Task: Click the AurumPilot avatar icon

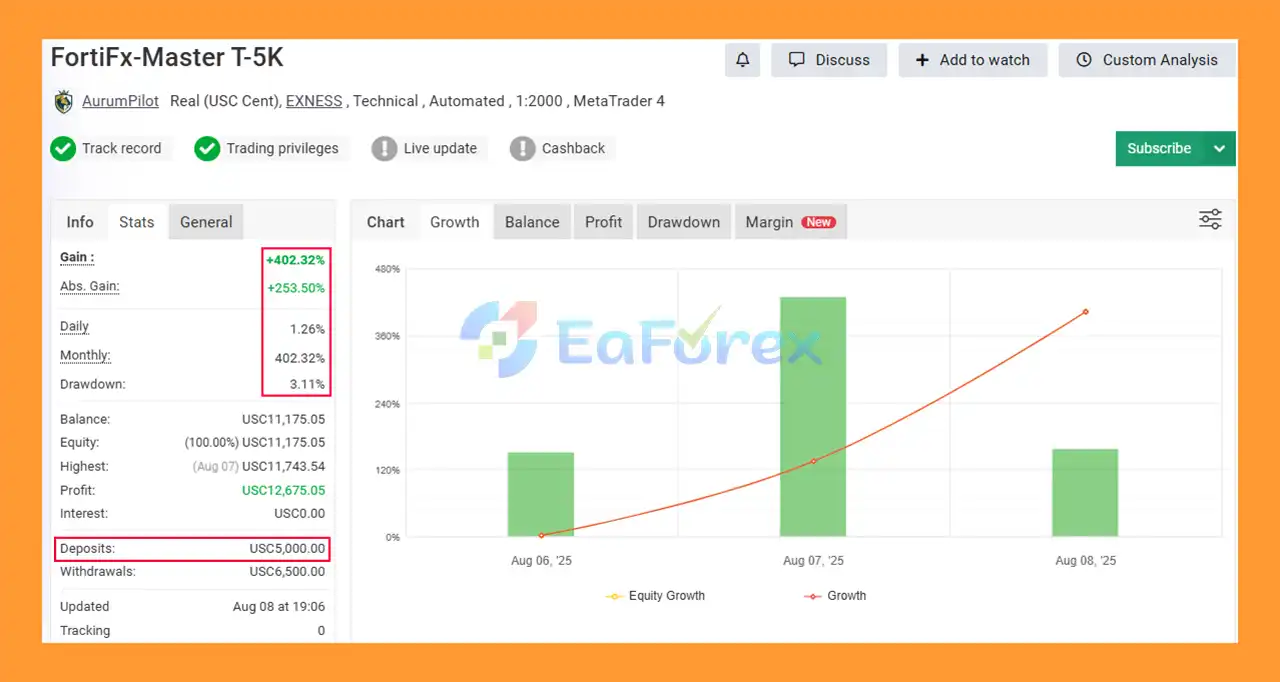Action: click(x=64, y=101)
